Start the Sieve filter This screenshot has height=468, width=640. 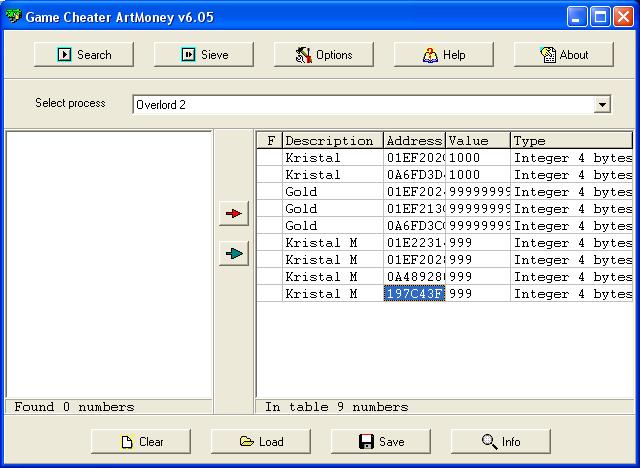pos(204,54)
